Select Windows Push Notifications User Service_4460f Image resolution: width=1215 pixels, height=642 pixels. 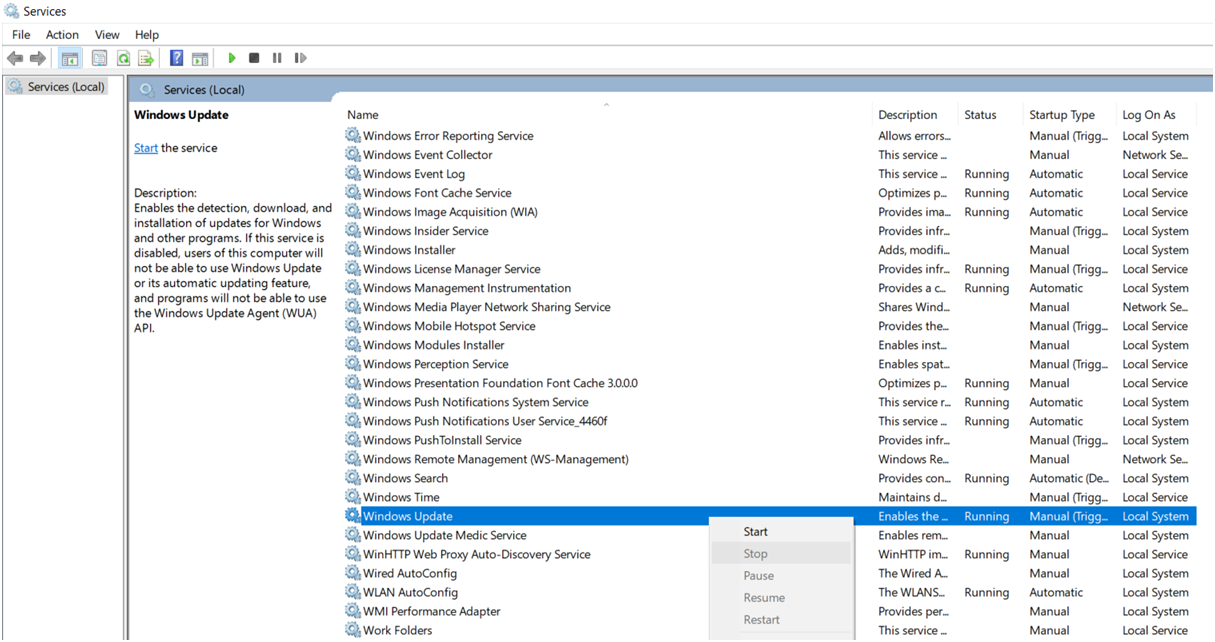click(x=485, y=421)
